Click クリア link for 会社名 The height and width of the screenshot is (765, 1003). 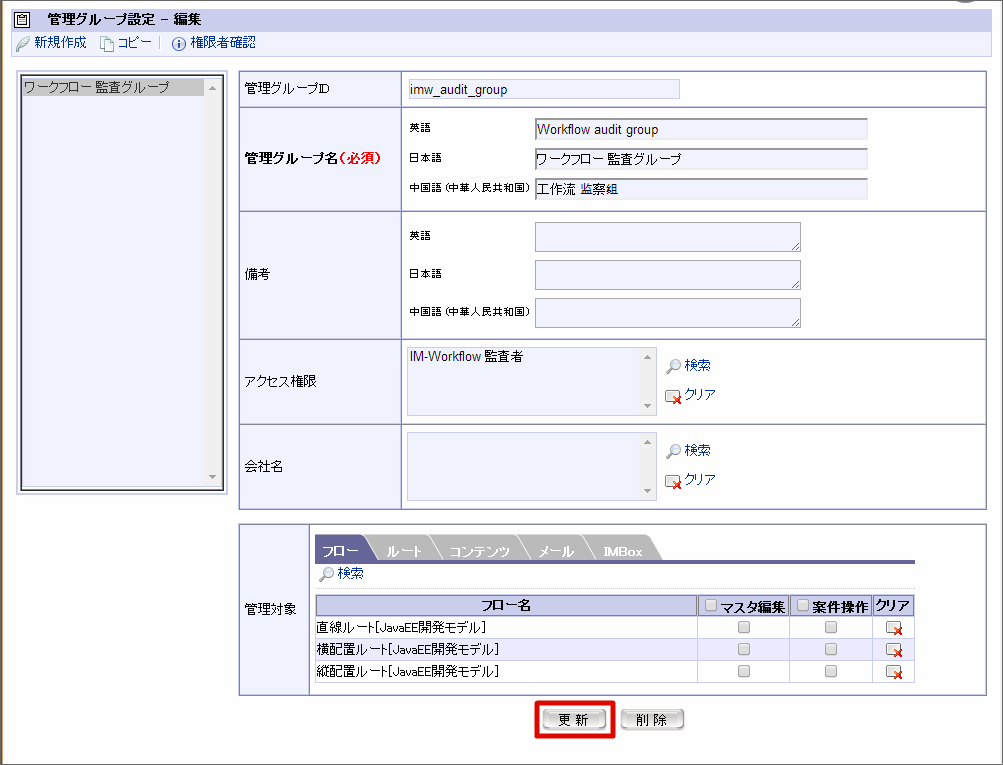tap(700, 480)
